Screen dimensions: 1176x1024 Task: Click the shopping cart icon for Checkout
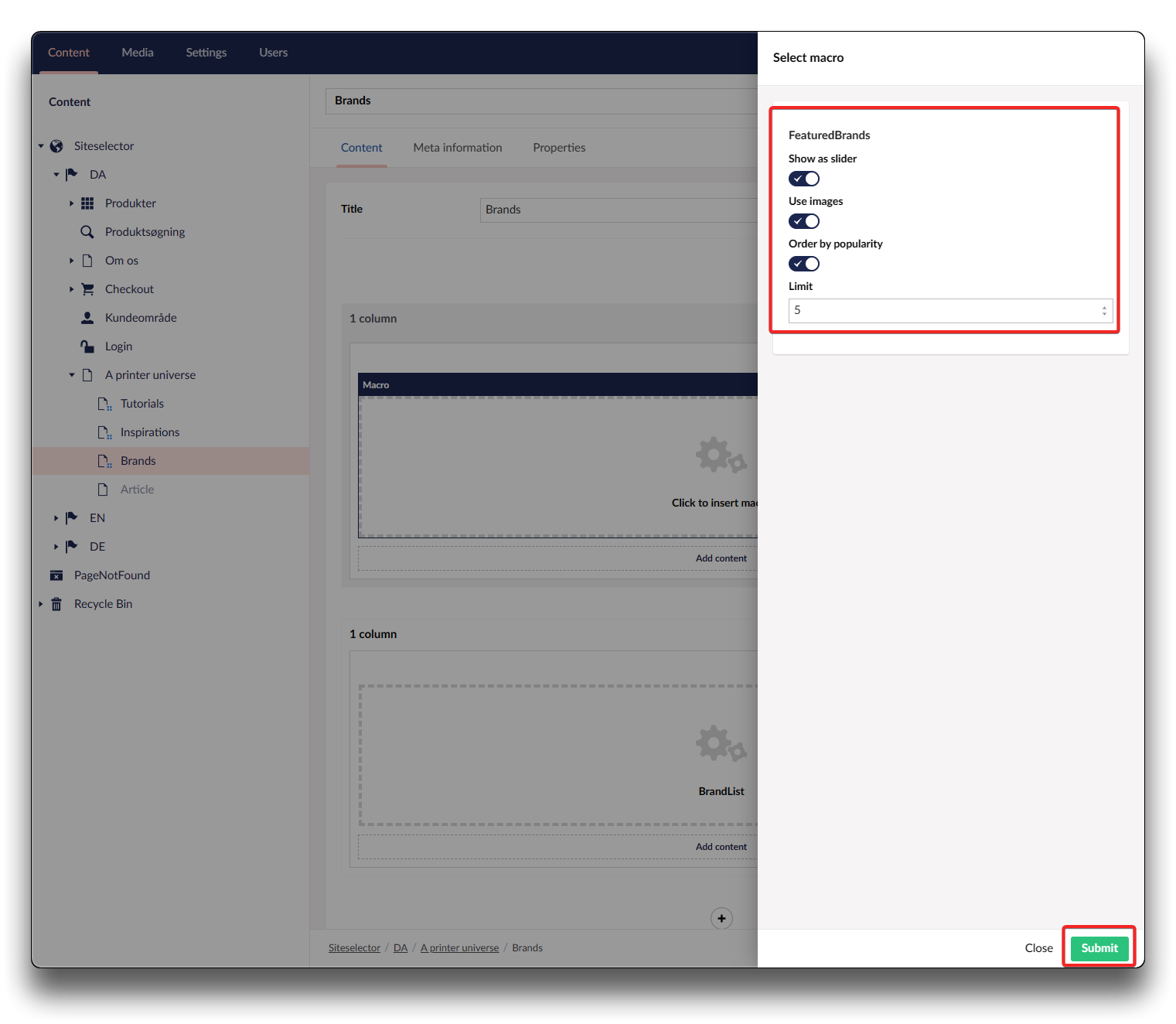coord(87,289)
